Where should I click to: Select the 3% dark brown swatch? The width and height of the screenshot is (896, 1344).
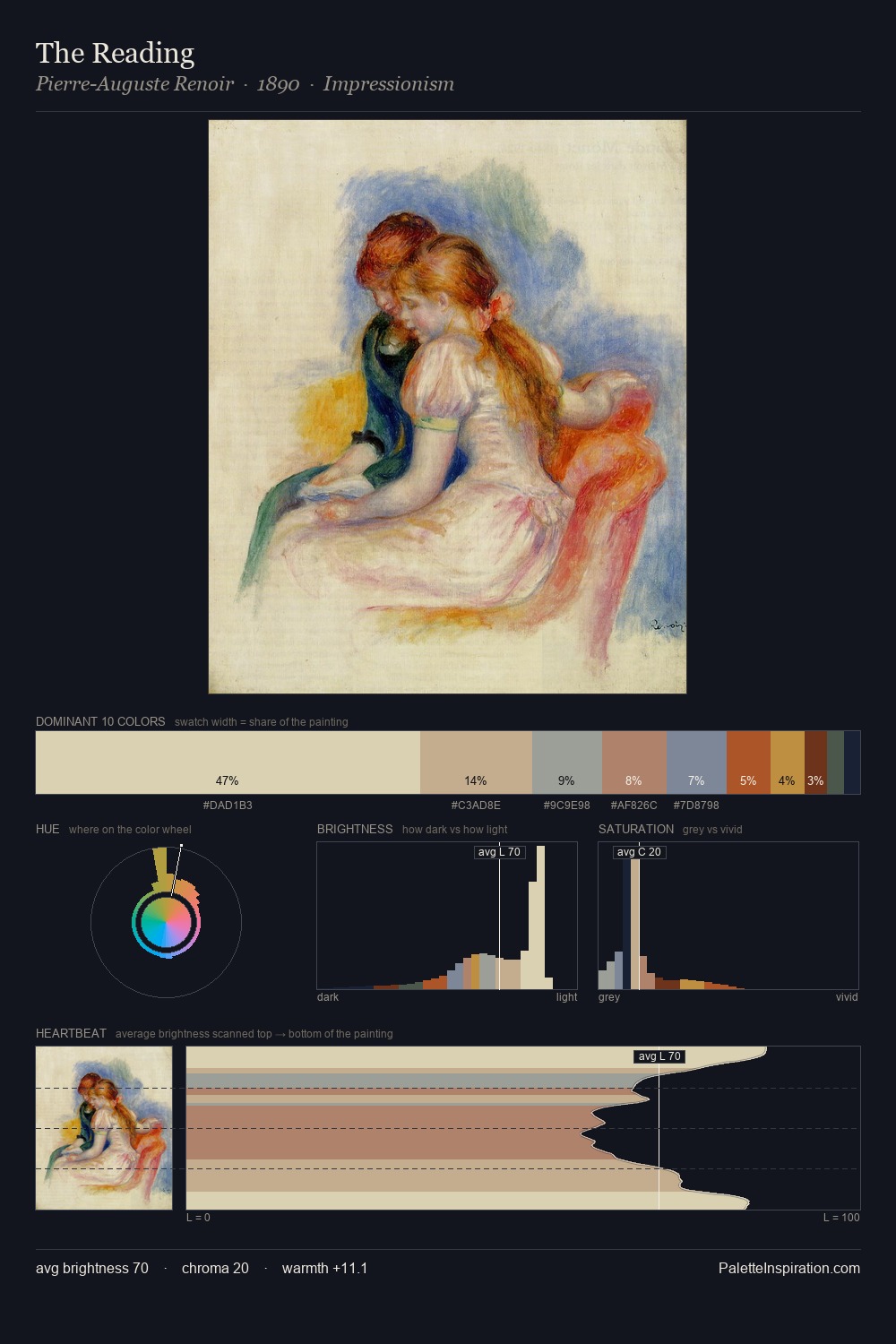tap(815, 762)
